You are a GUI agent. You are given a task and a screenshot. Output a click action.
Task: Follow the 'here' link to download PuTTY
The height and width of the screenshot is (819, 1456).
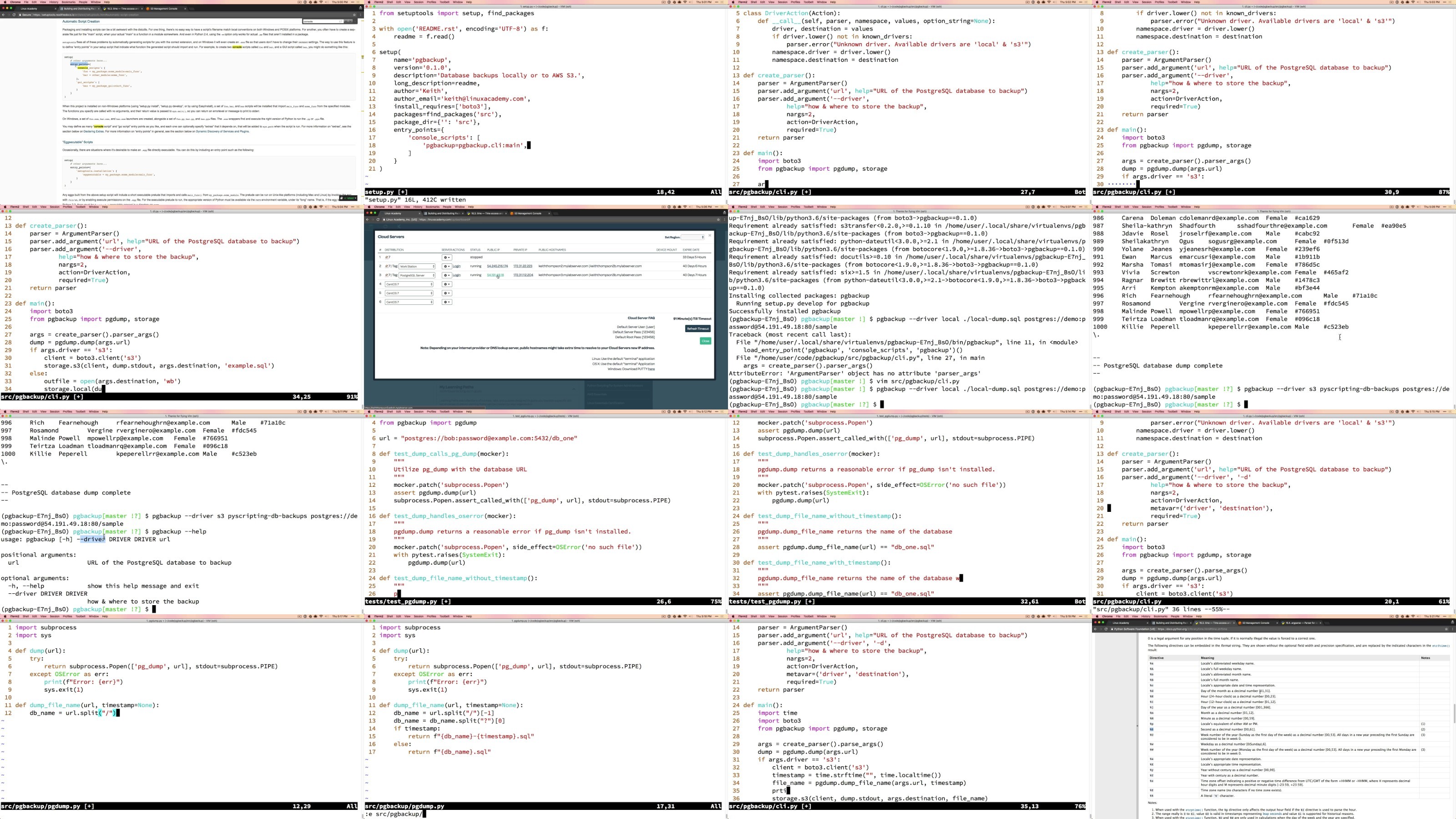(652, 369)
